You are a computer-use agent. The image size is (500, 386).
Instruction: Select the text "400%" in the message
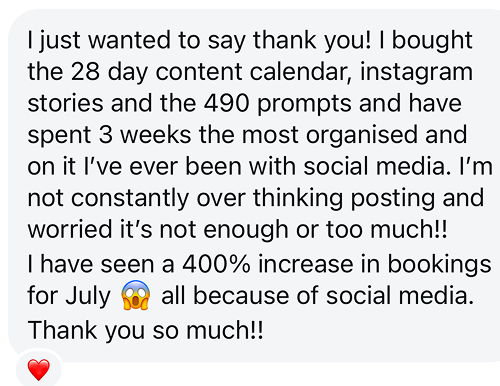pyautogui.click(x=216, y=264)
